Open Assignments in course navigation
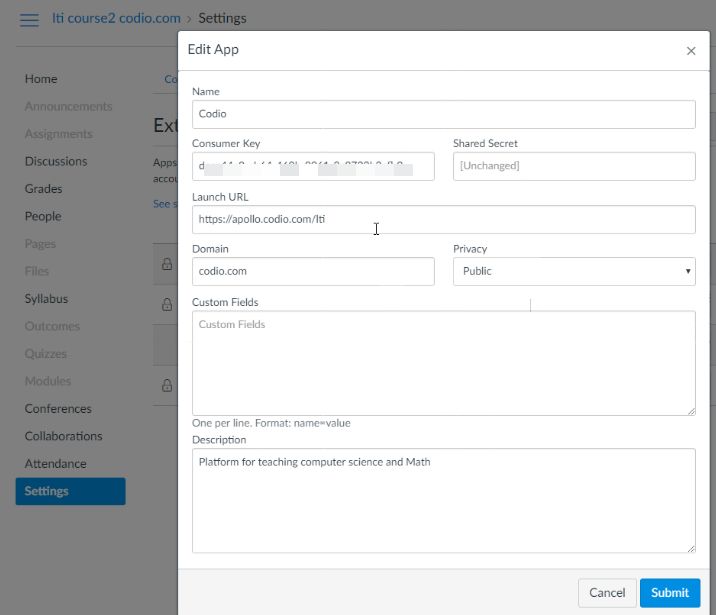This screenshot has width=716, height=615. 58,134
